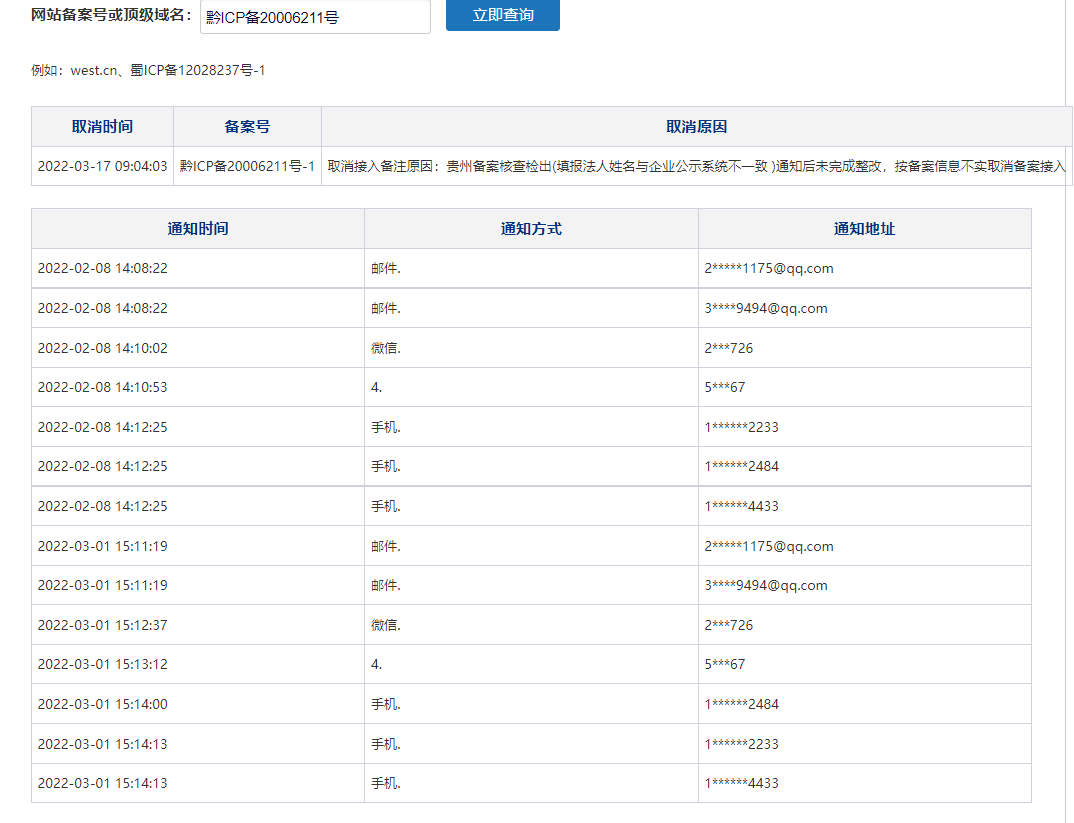Click the phone number 1******2233 entry

[x=740, y=426]
